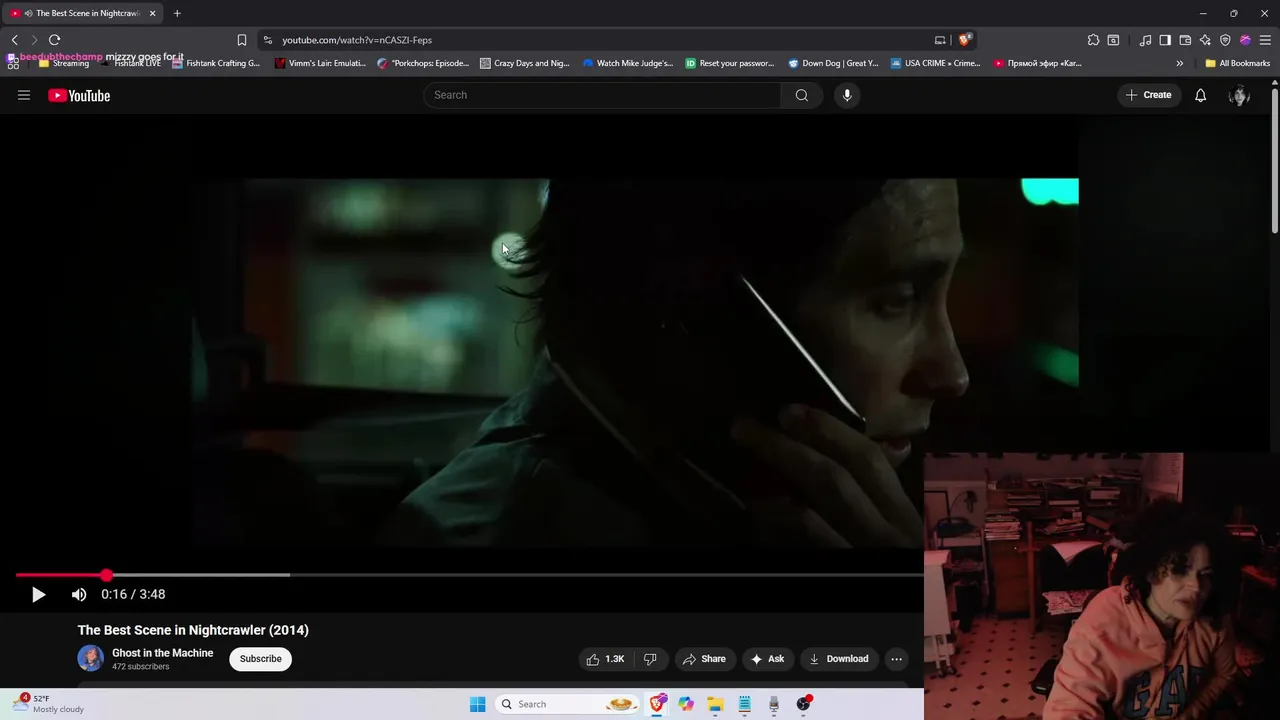Open Brave browser on the taskbar
The width and height of the screenshot is (1280, 720).
[x=657, y=704]
